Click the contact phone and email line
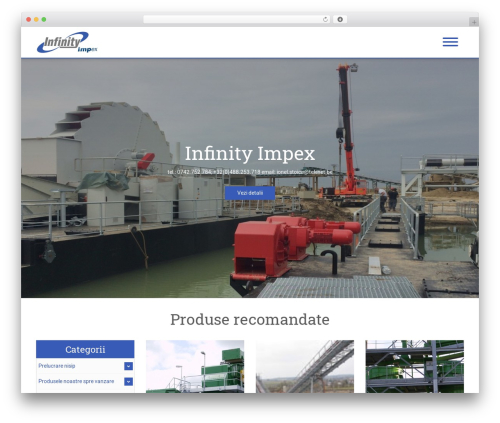Viewport: 500px width, 423px height. tap(250, 172)
